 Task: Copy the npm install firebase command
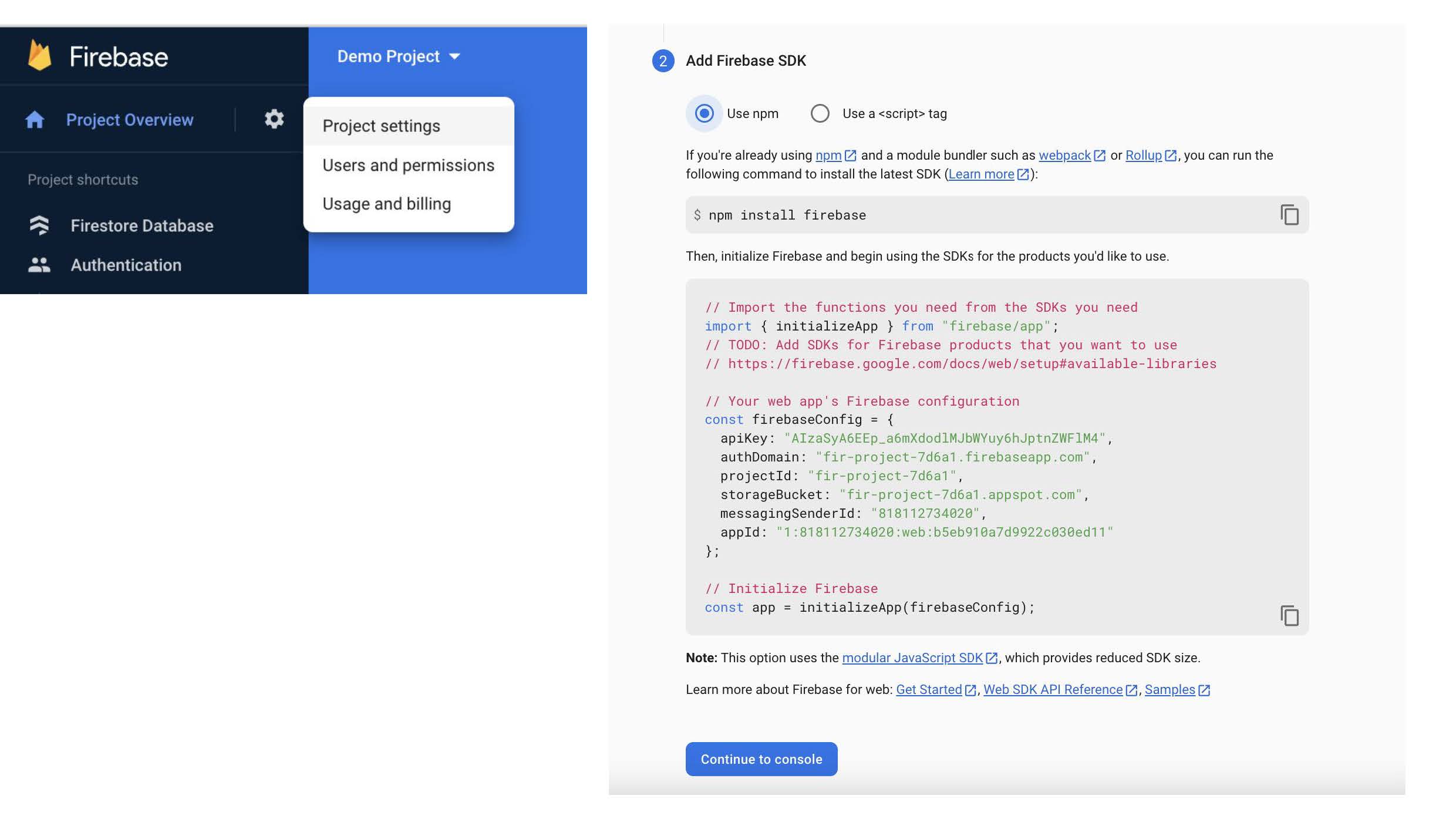pos(1289,215)
